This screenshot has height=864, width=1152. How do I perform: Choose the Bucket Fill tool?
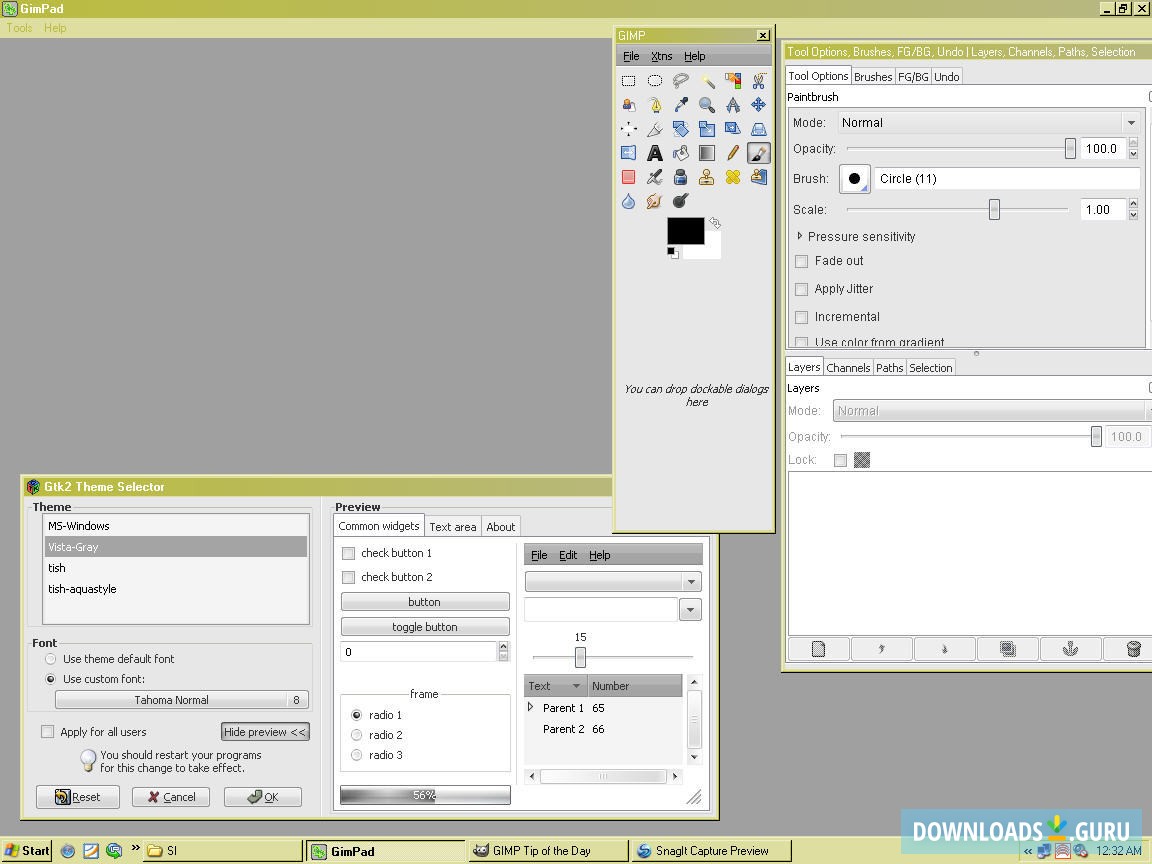680,152
